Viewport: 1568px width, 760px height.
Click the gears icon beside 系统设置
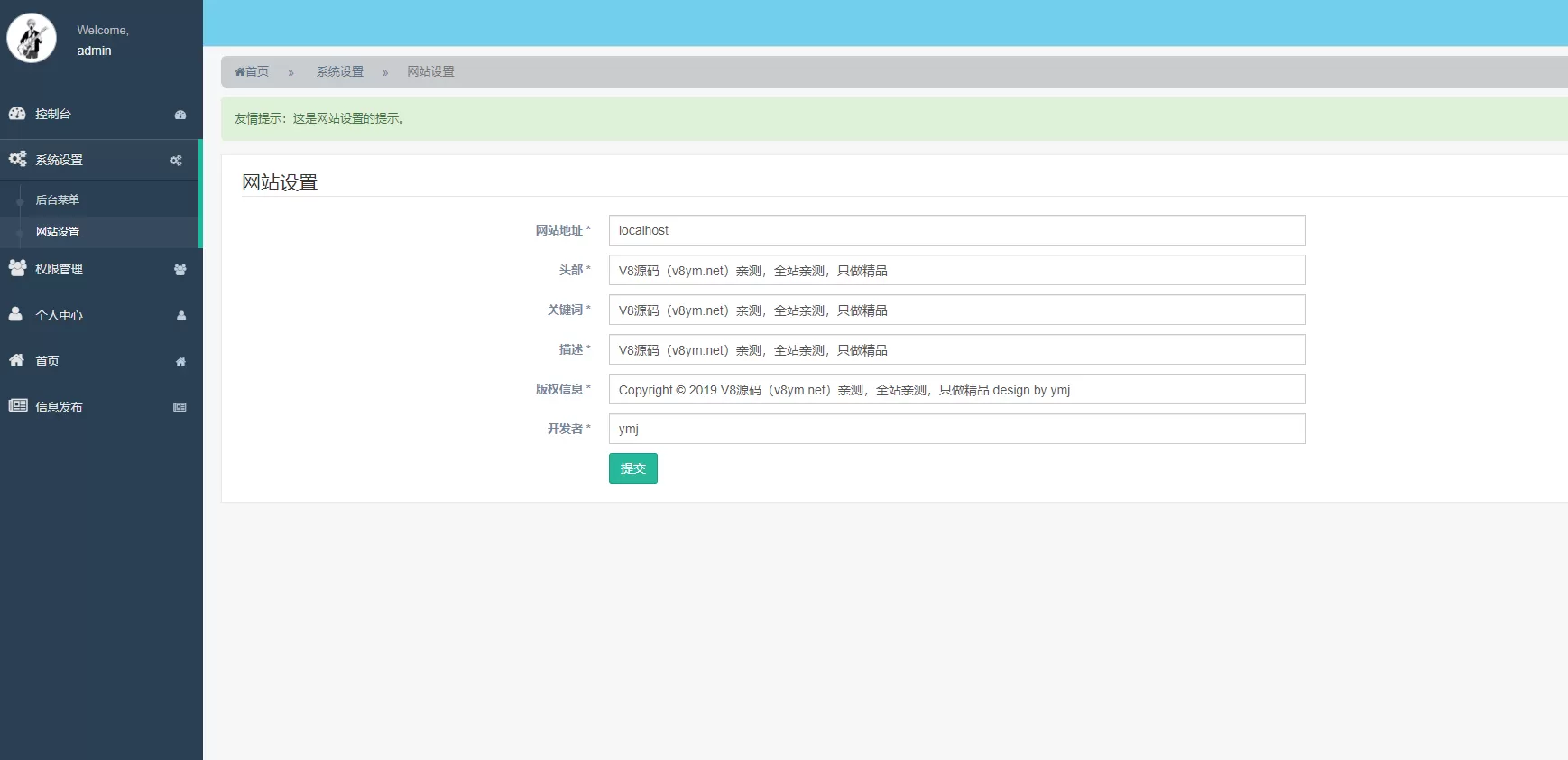(17, 159)
